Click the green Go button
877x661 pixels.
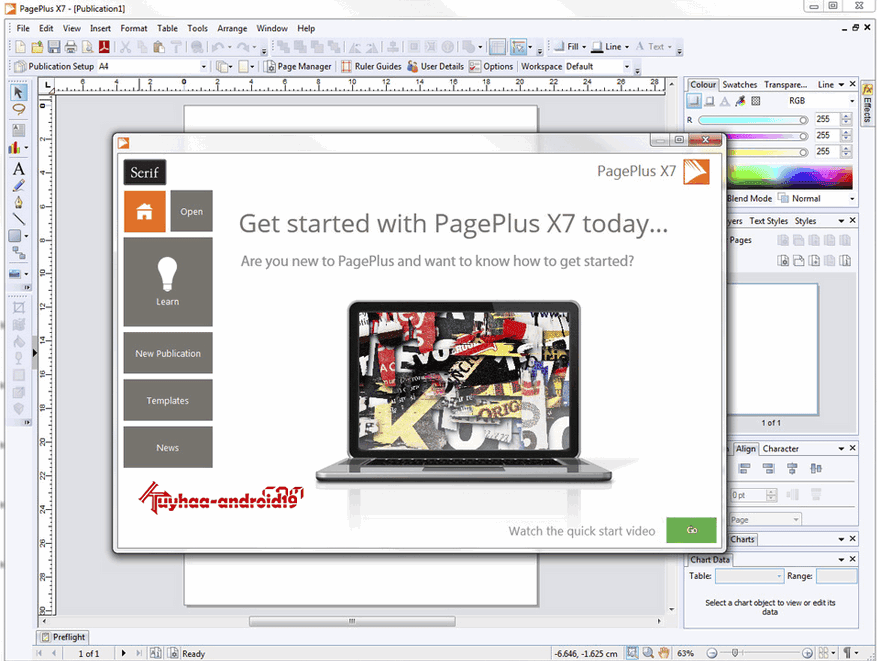tap(691, 530)
